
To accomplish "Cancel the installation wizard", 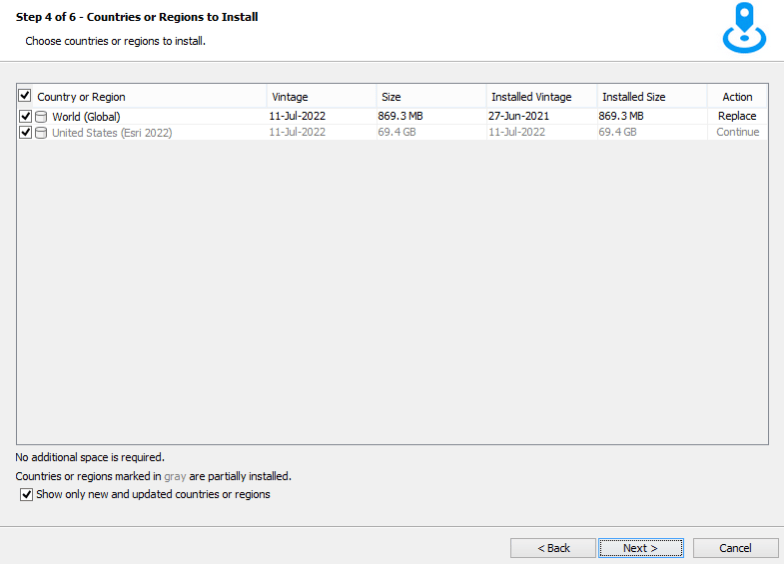I will 735,548.
